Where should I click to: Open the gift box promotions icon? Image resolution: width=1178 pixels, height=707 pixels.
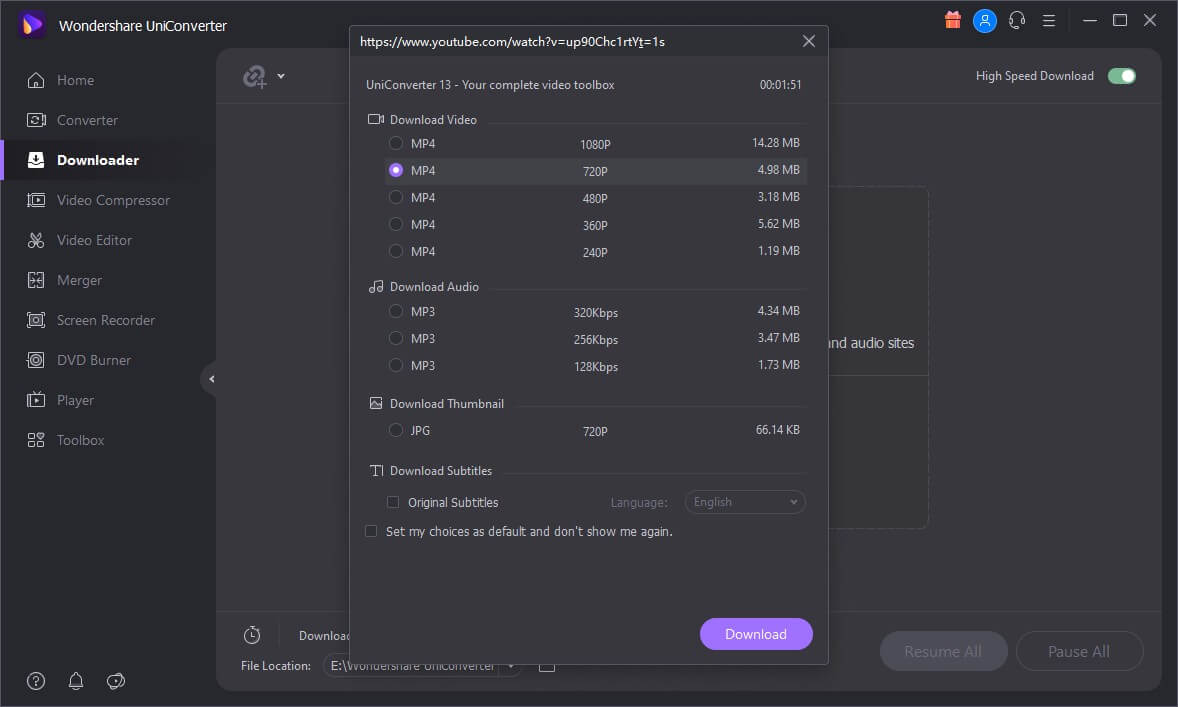point(953,20)
